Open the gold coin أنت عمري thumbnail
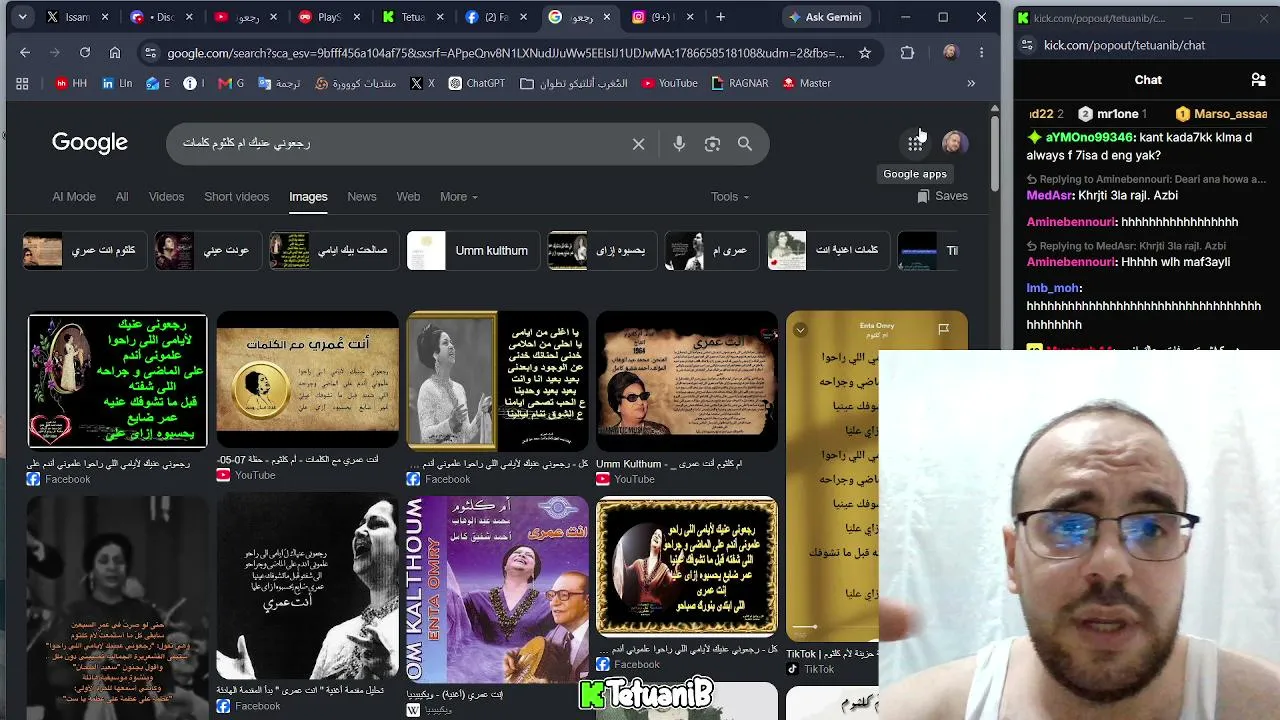Screen dimensions: 1280x720 point(307,381)
